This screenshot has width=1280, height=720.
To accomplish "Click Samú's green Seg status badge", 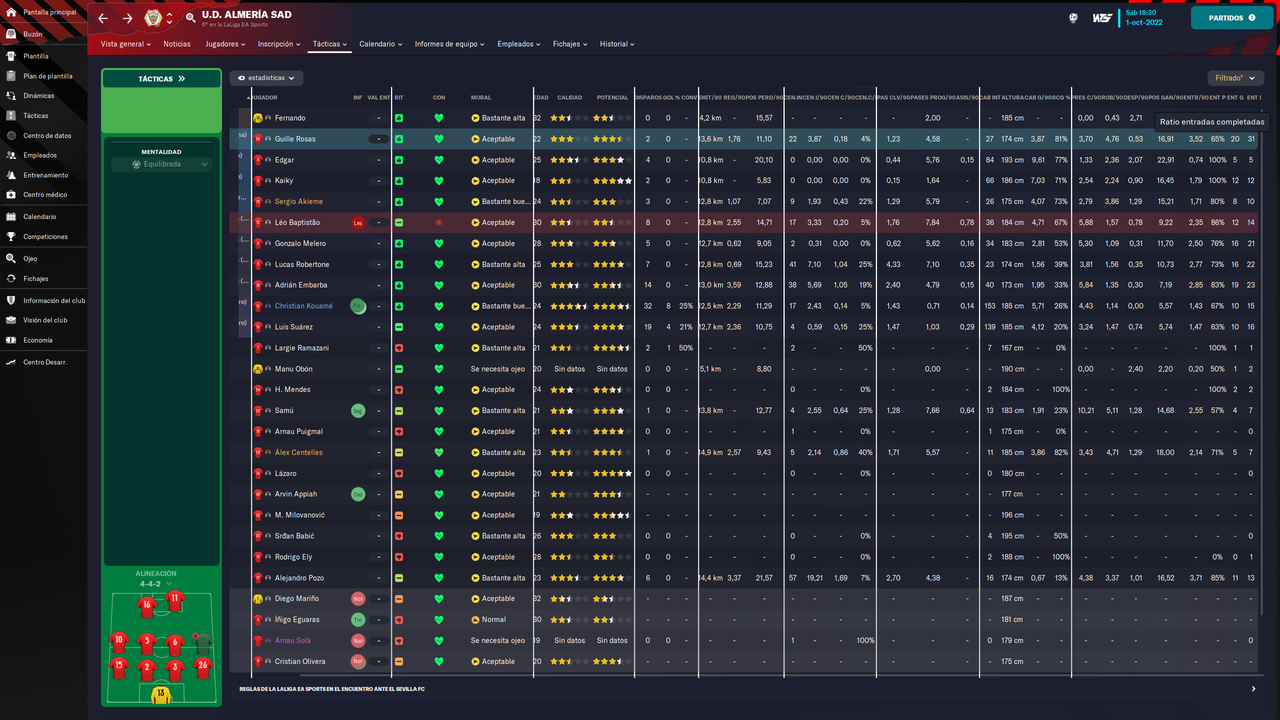I will 358,411.
